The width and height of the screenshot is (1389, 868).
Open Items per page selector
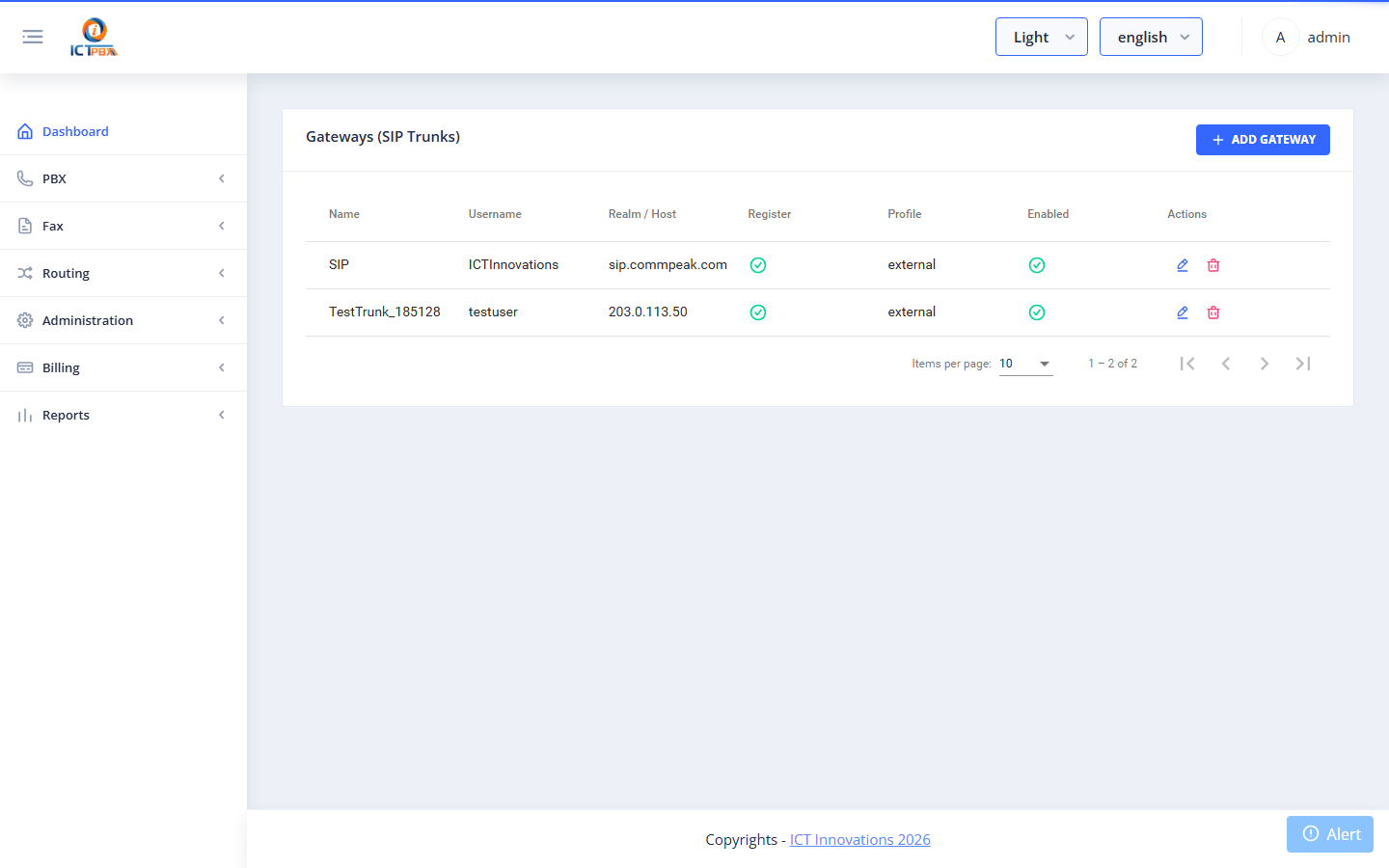pos(1025,364)
